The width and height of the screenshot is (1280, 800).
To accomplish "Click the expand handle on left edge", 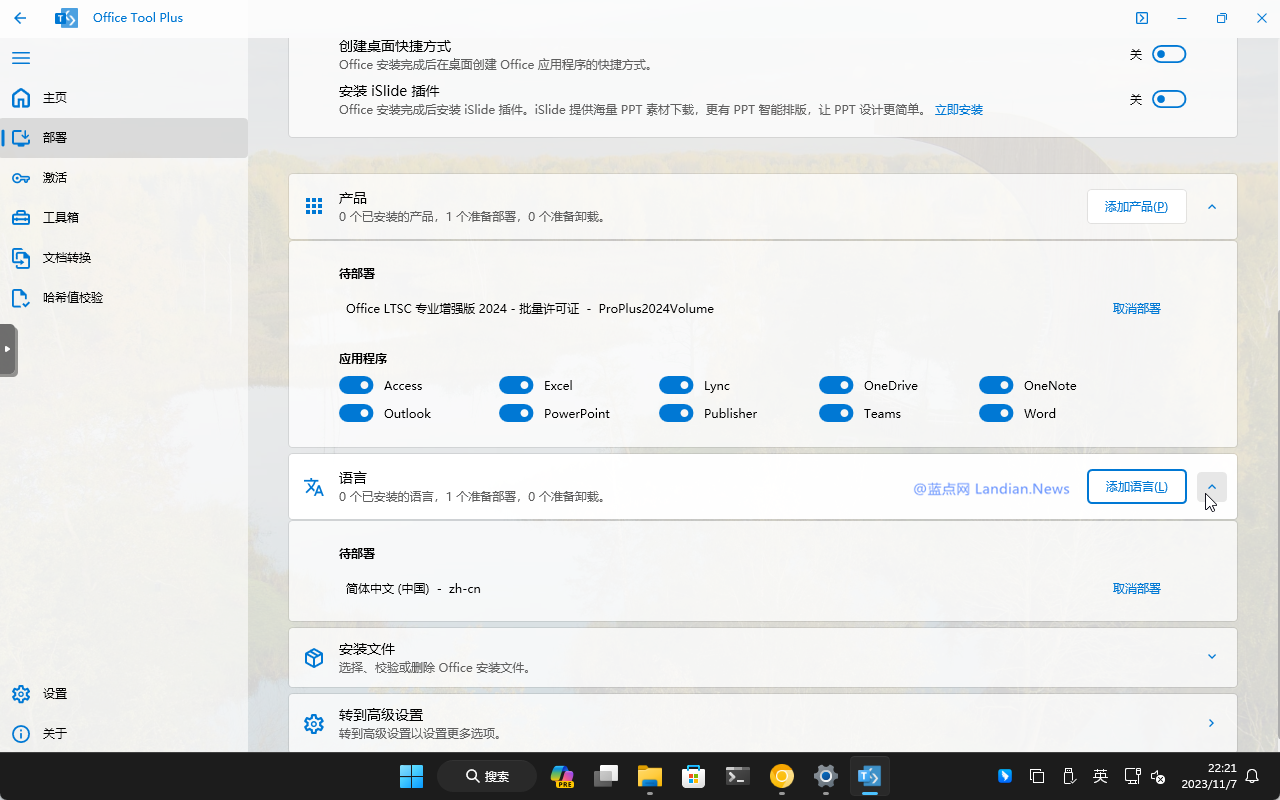I will 8,349.
